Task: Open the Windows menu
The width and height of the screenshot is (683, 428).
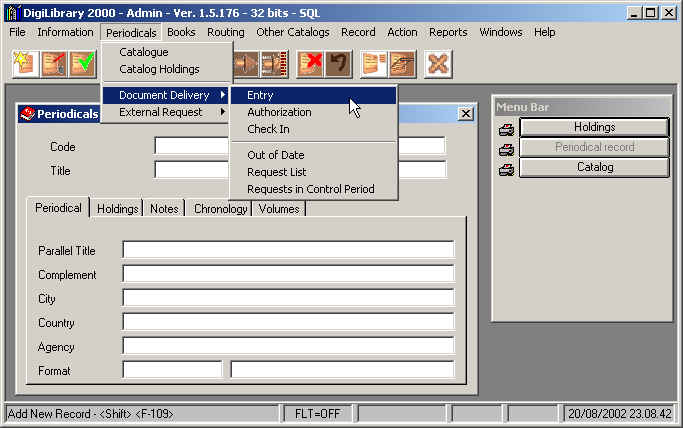Action: (x=501, y=32)
